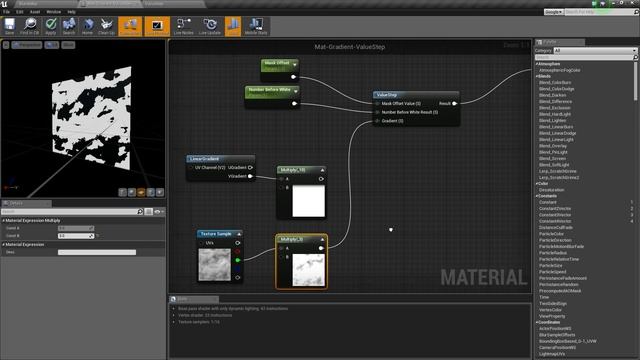Set preview mesh to cube shape
Image resolution: width=640 pixels, height=360 pixels.
coord(151,192)
